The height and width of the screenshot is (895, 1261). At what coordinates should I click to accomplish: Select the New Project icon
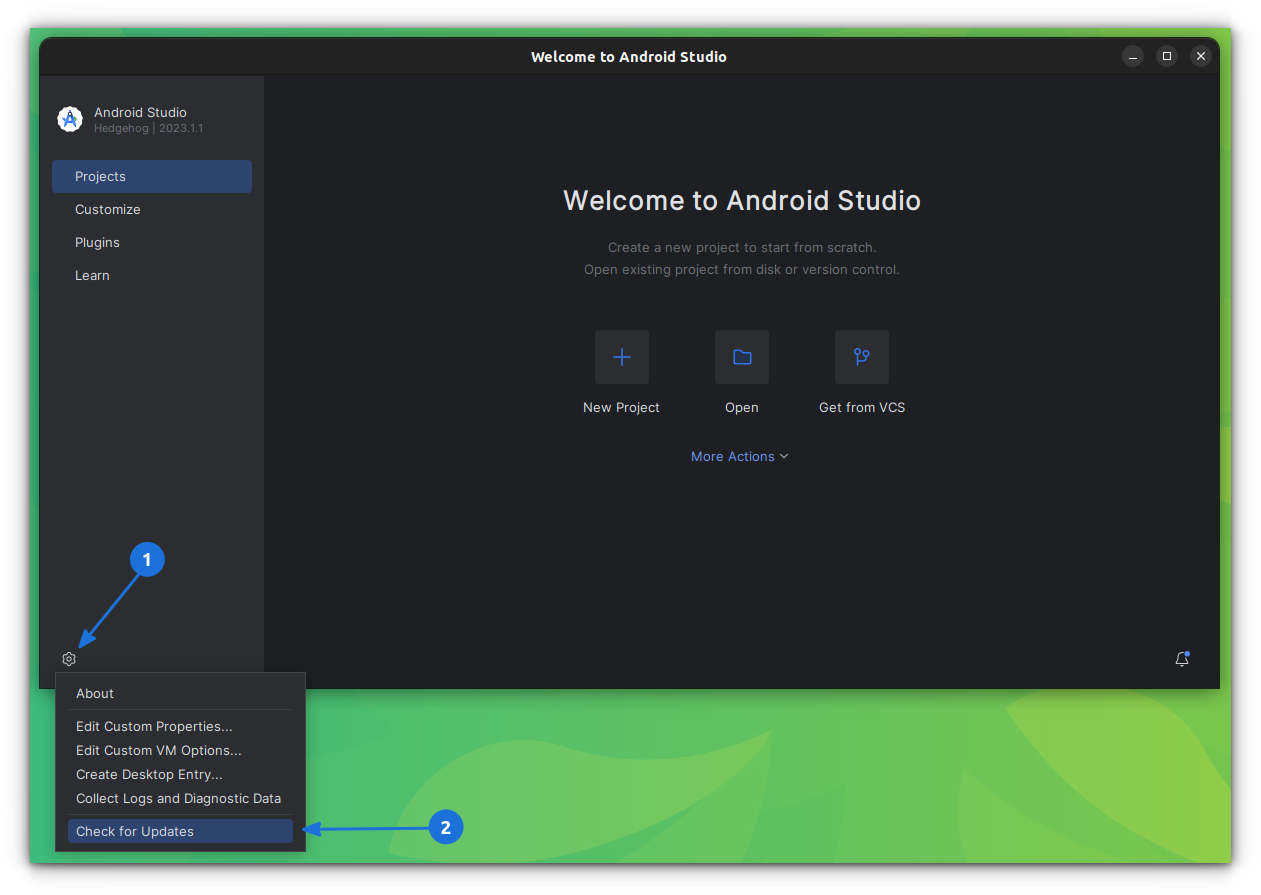tap(621, 357)
